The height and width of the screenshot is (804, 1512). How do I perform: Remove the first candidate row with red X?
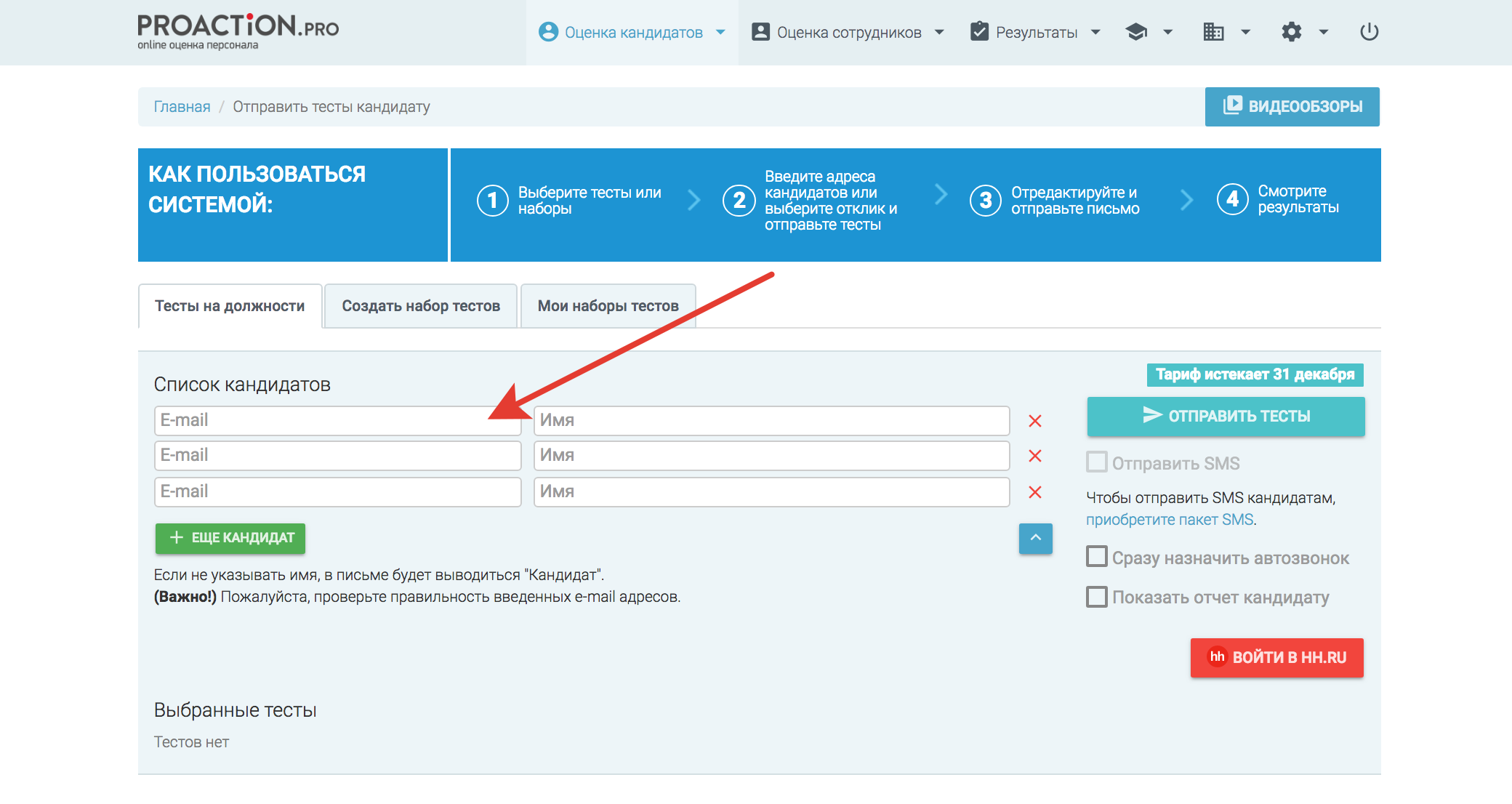click(x=1035, y=421)
